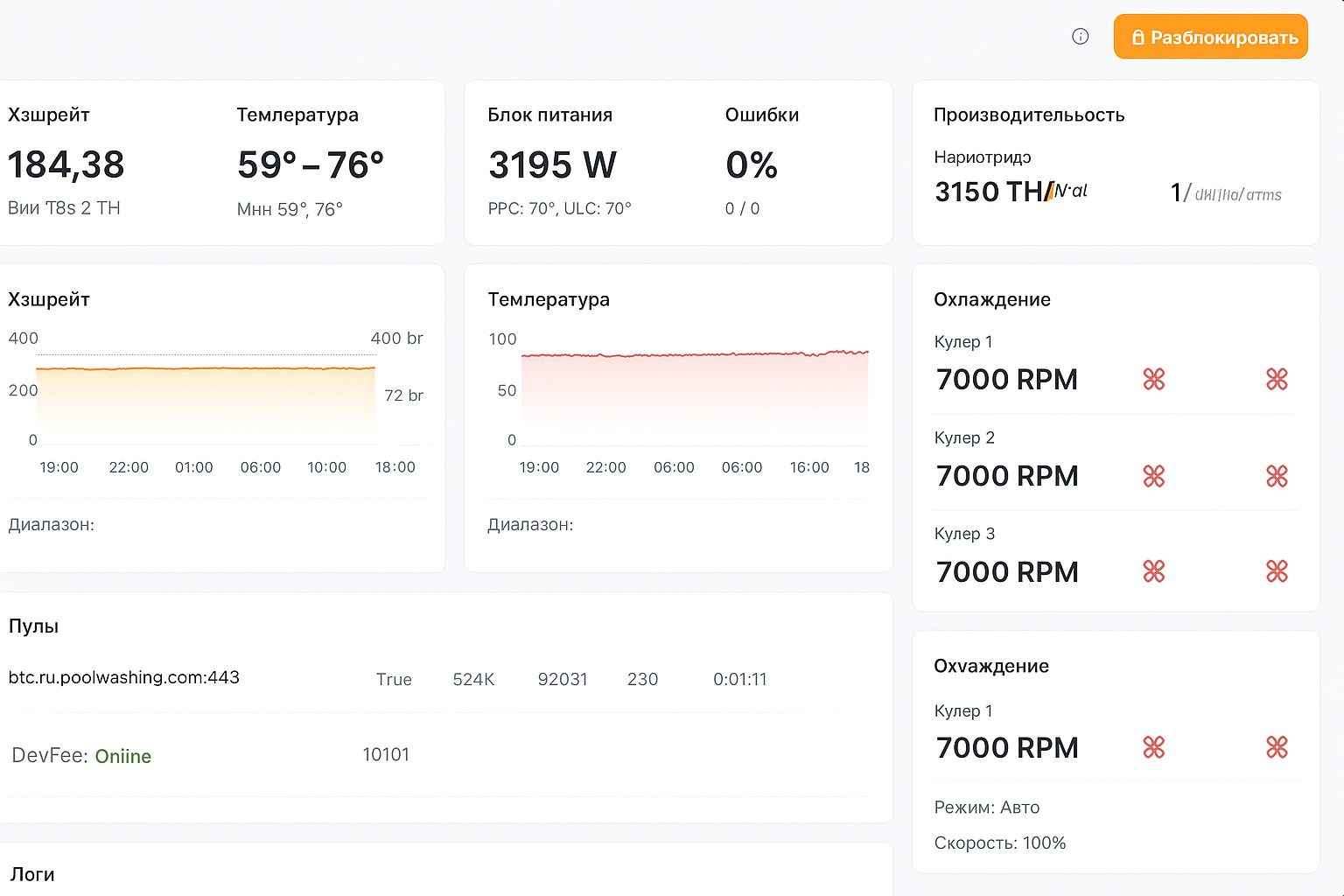Click the info circle icon
Image resolution: width=1344 pixels, height=896 pixels.
[x=1080, y=37]
